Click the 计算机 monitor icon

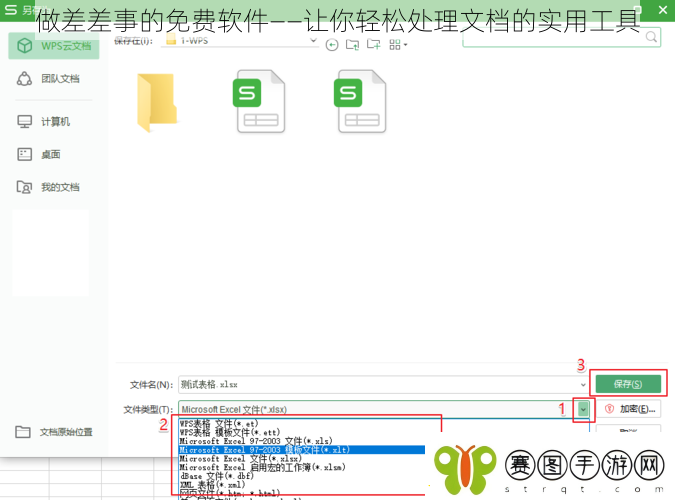[x=25, y=122]
